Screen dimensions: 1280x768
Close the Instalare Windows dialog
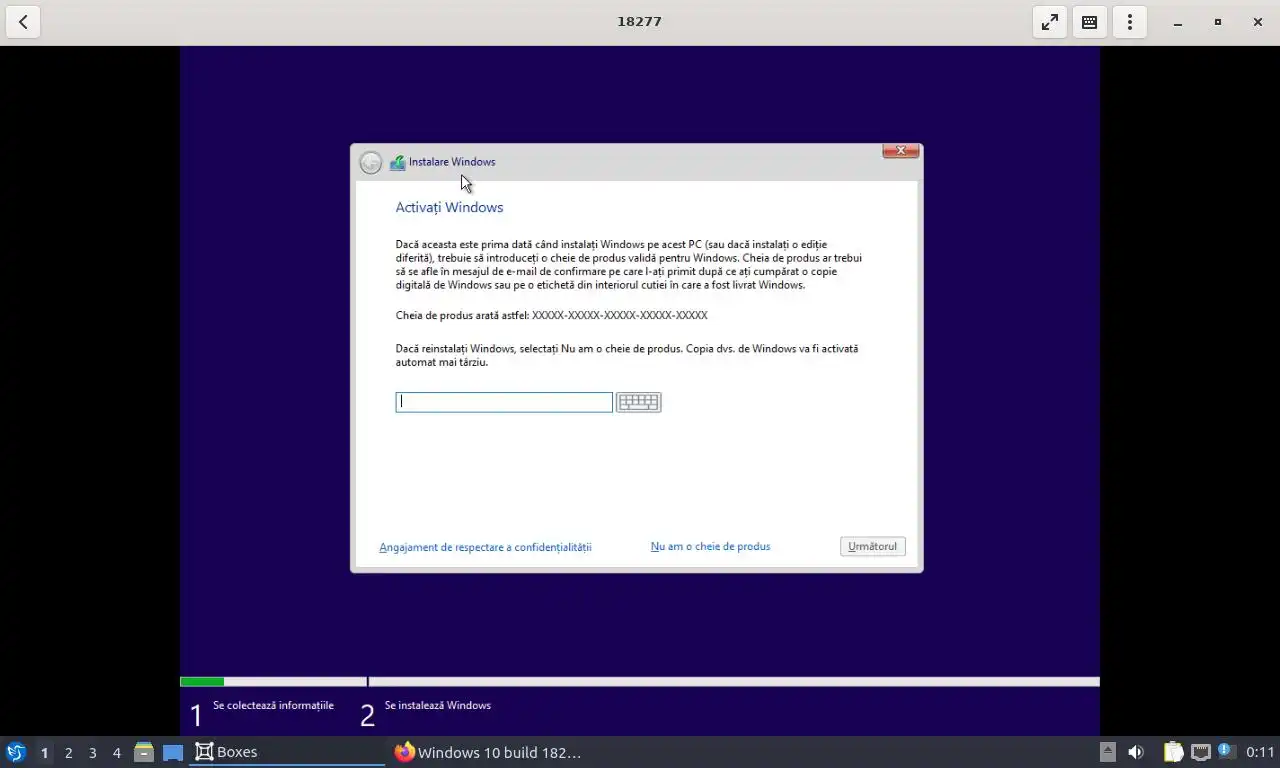pos(900,150)
